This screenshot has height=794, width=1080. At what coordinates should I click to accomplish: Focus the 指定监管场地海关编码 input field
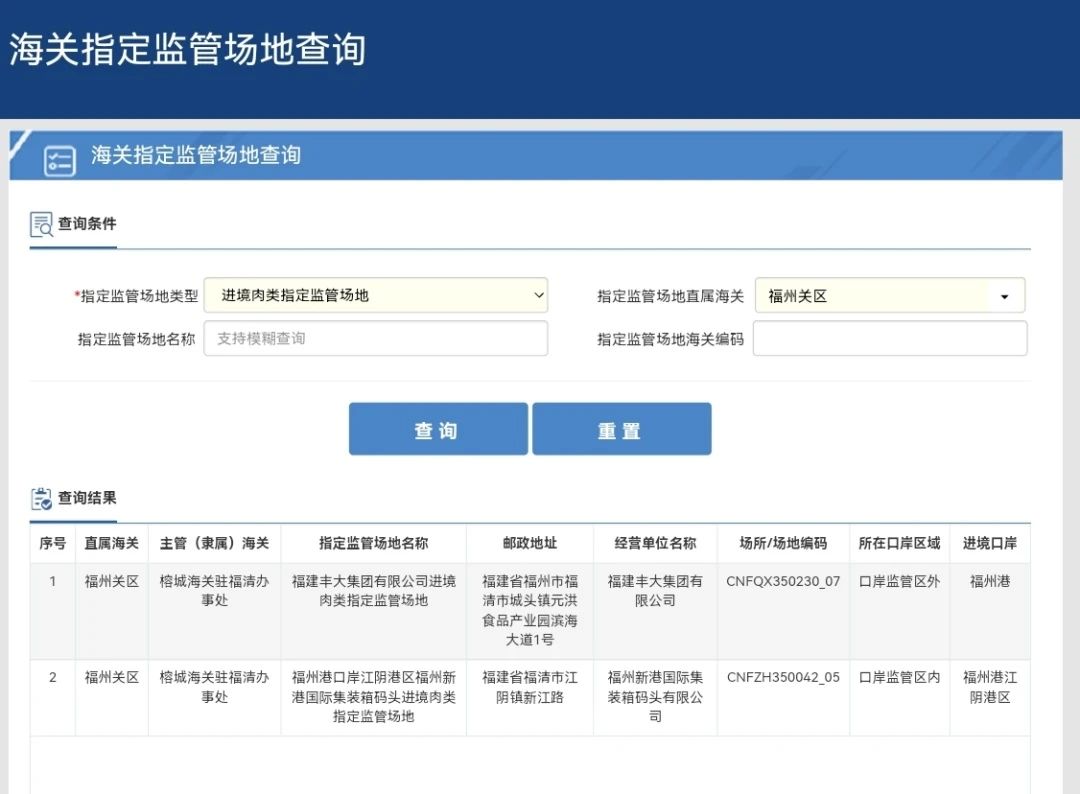pos(889,338)
